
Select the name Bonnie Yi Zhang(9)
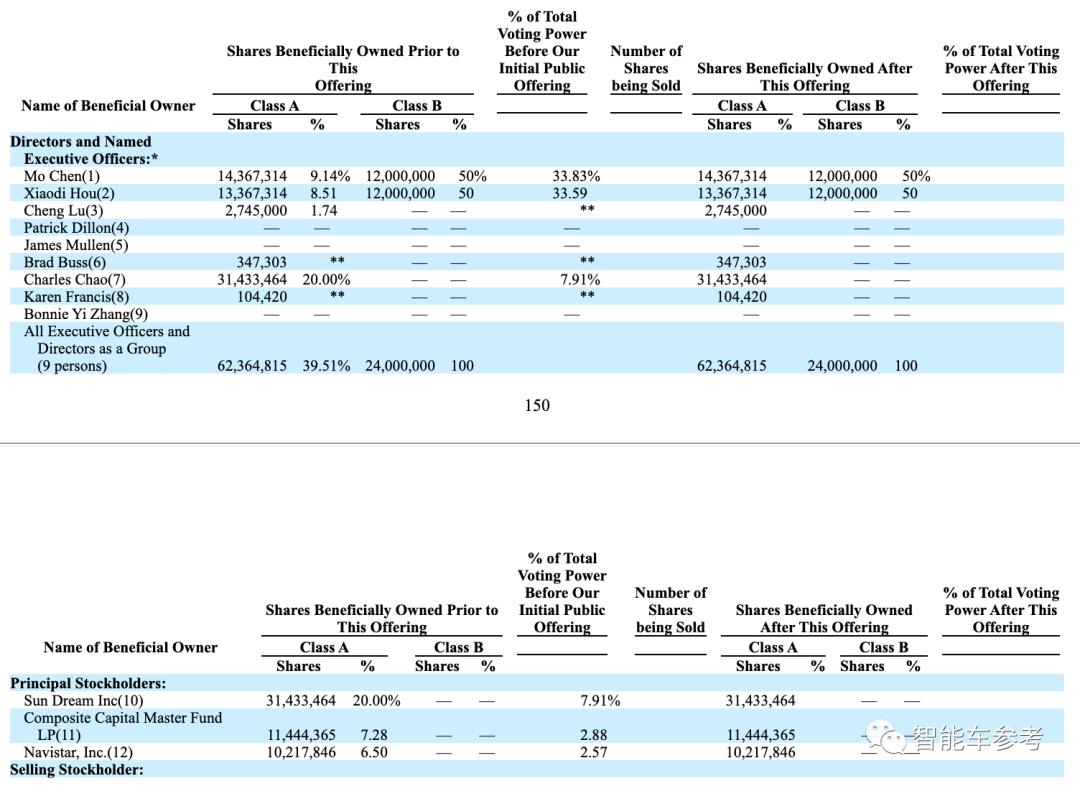pos(85,314)
